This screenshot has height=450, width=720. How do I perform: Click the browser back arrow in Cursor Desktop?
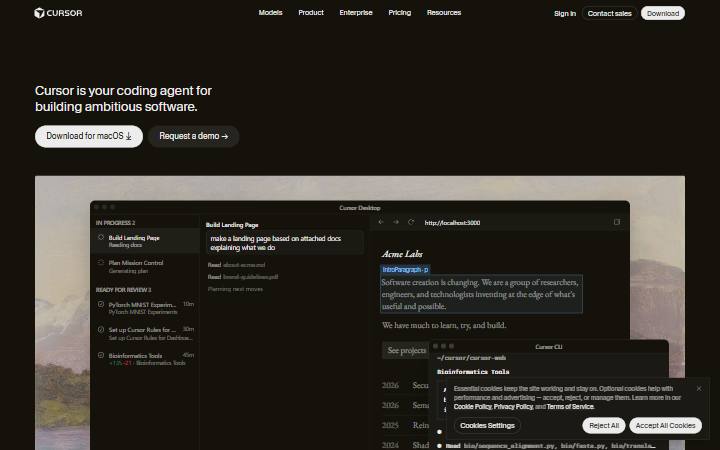tap(381, 222)
